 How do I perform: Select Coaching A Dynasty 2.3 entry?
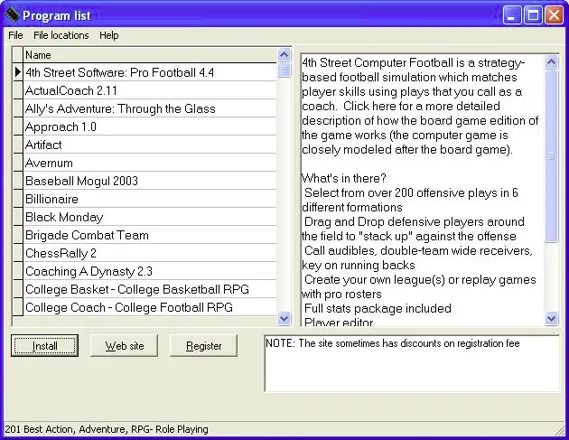coord(150,271)
